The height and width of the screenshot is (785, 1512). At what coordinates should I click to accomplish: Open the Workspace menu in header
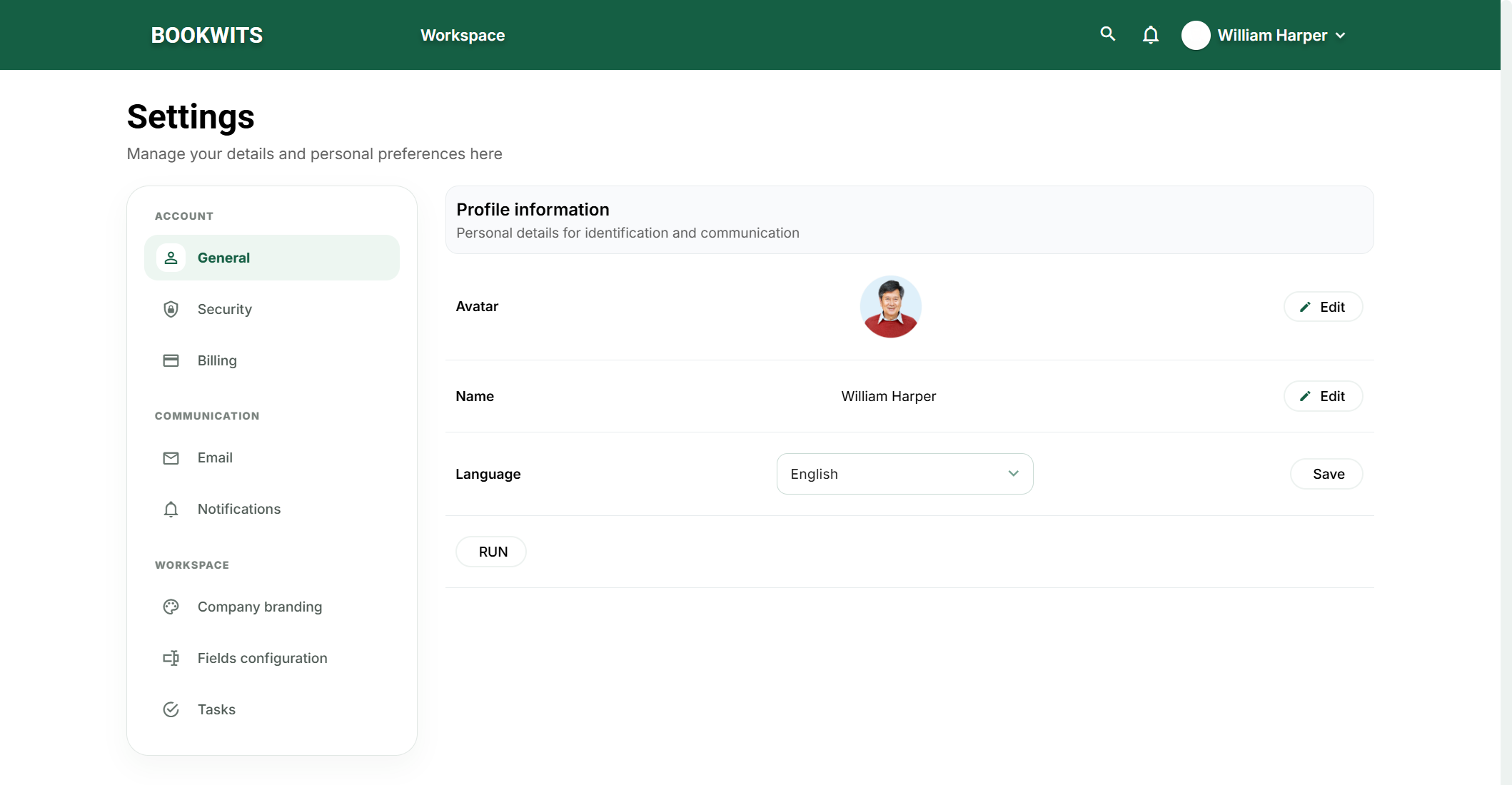click(463, 35)
